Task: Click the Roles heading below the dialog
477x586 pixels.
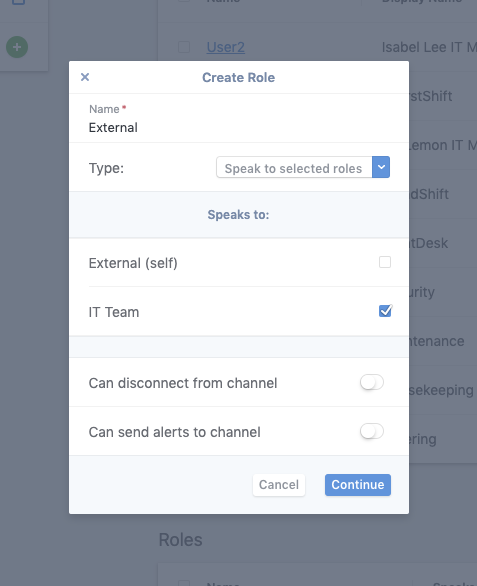Action: (181, 540)
